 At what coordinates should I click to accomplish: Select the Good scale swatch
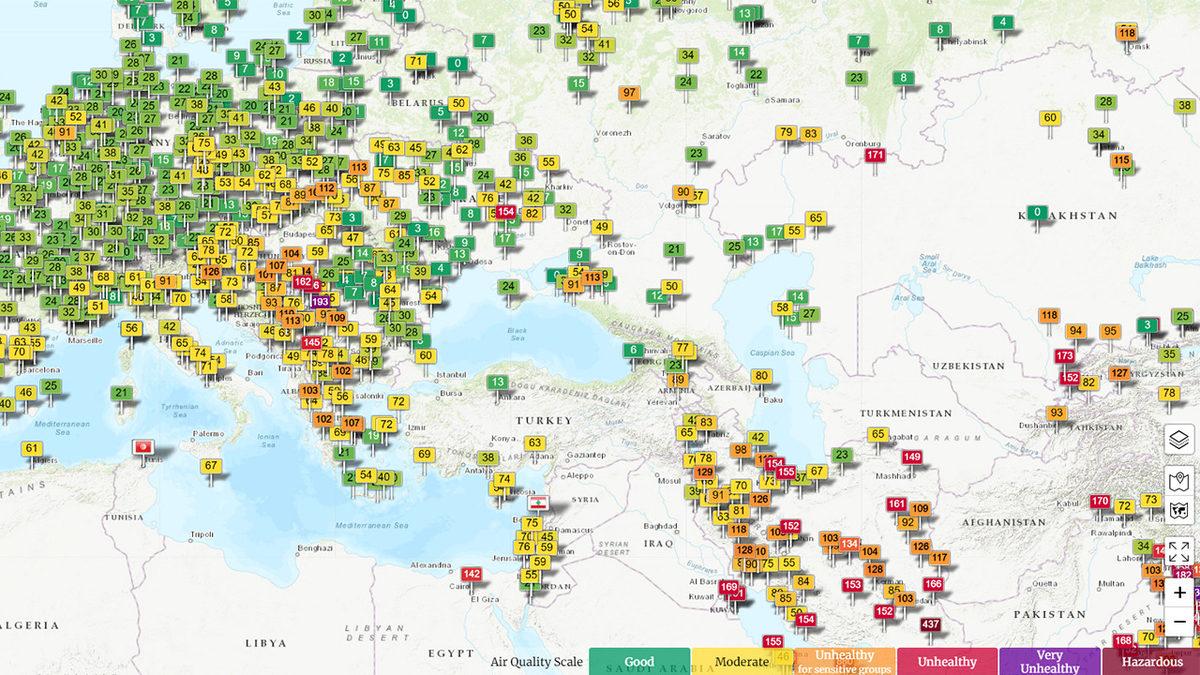click(639, 661)
